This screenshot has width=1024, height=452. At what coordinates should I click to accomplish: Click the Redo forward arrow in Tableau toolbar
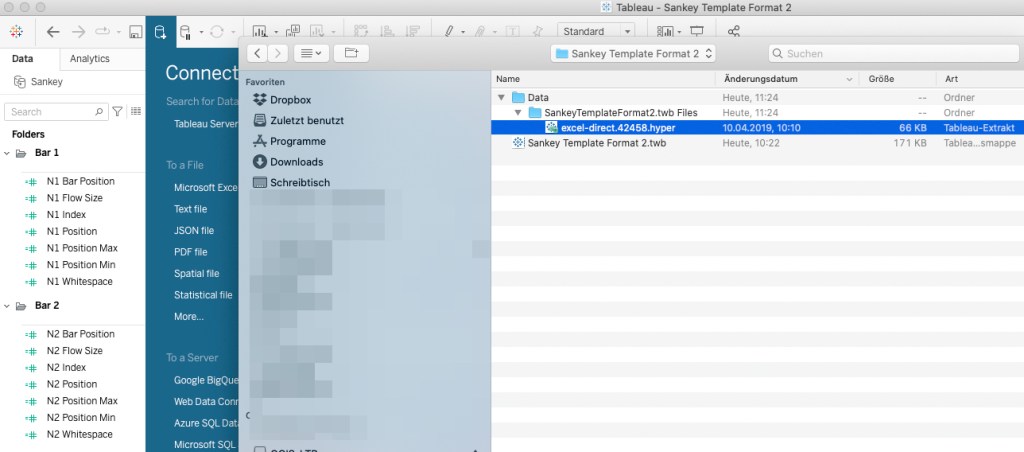pos(78,31)
